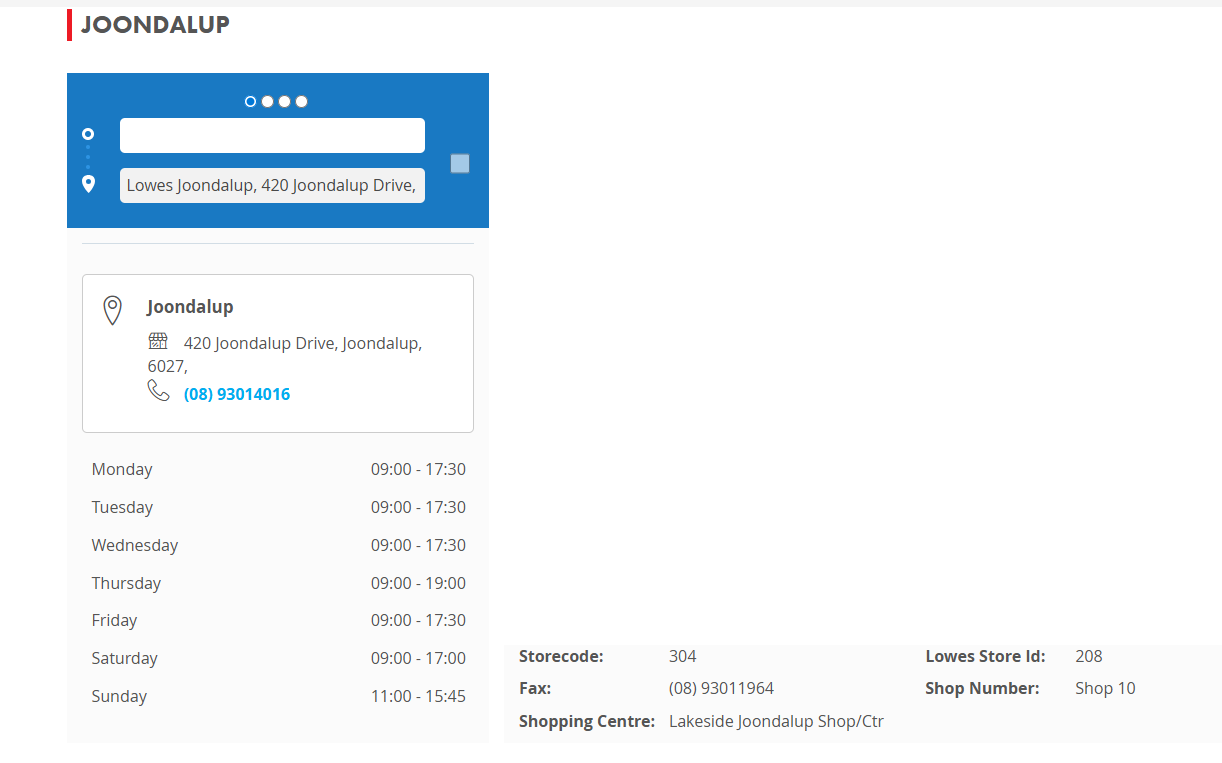Screen dimensions: 1222x763
Task: Click the Friday hours value
Action: point(418,620)
